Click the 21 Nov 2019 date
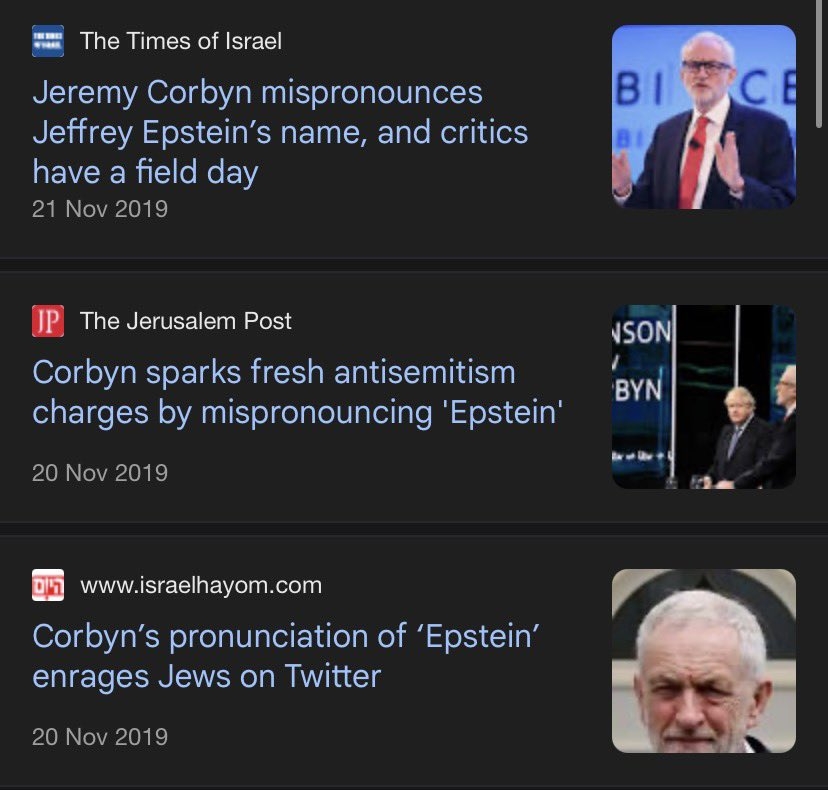The height and width of the screenshot is (790, 828). [100, 209]
